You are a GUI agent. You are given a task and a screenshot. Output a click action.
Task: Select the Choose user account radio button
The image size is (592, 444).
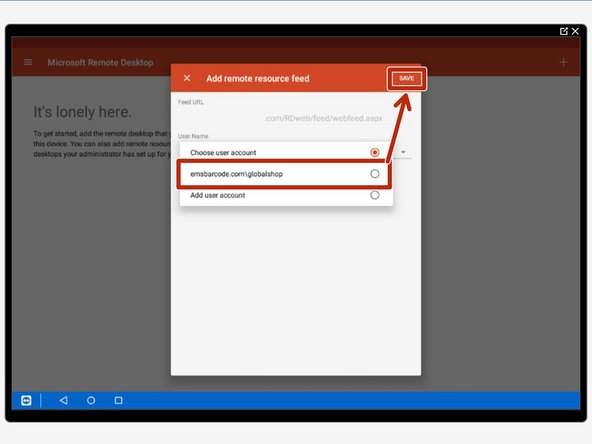[x=375, y=152]
